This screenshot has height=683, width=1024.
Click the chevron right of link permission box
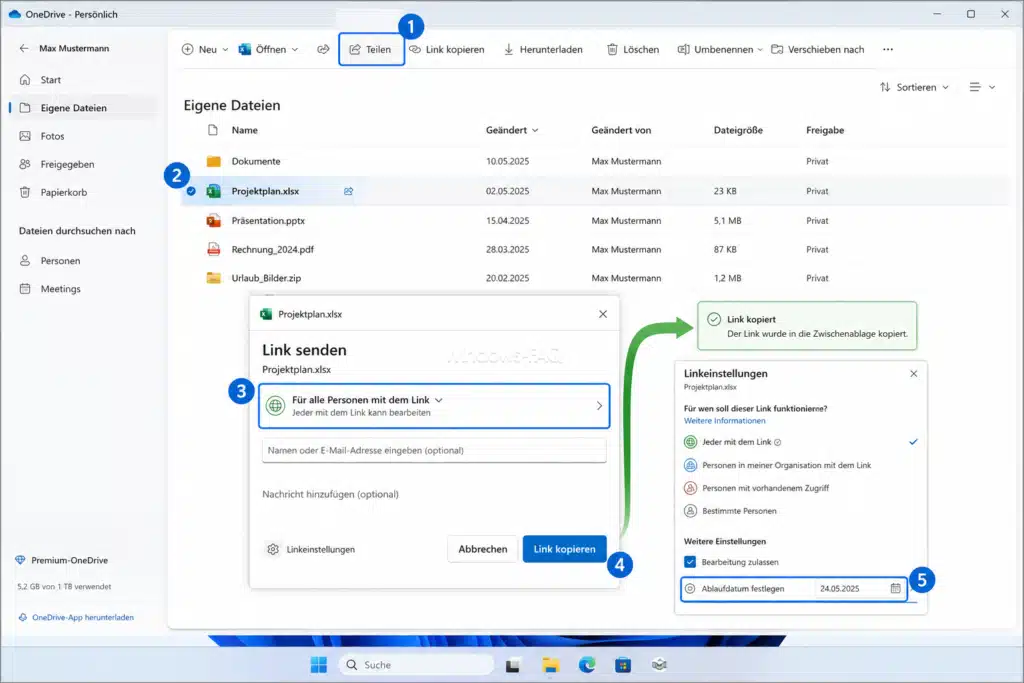click(x=599, y=406)
